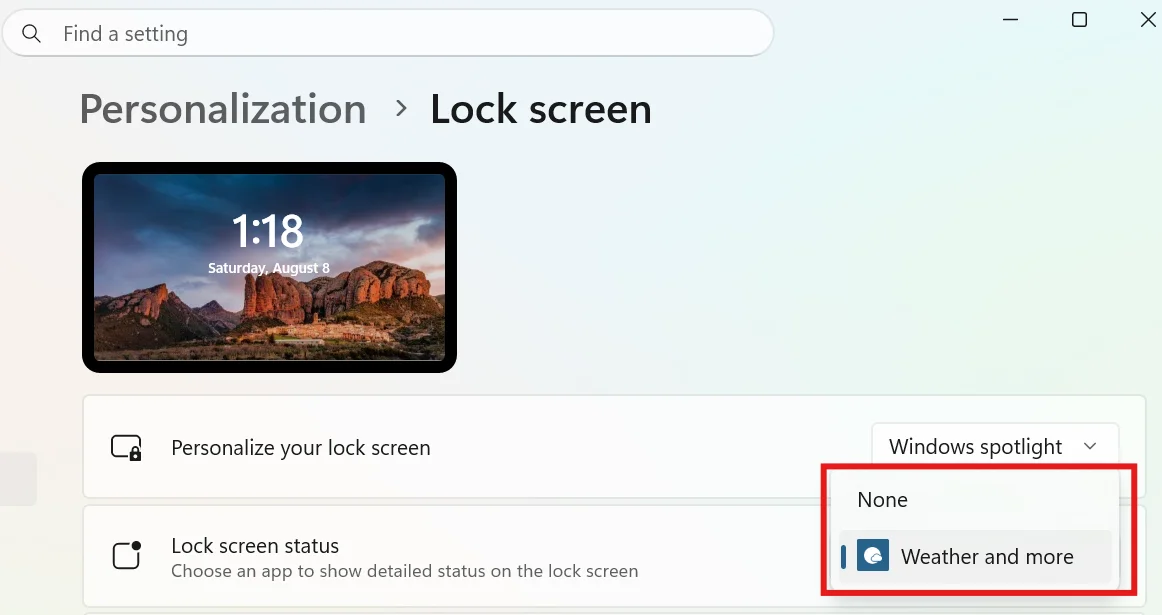Click the Personalize your lock screen row
1162x615 pixels.
click(614, 447)
